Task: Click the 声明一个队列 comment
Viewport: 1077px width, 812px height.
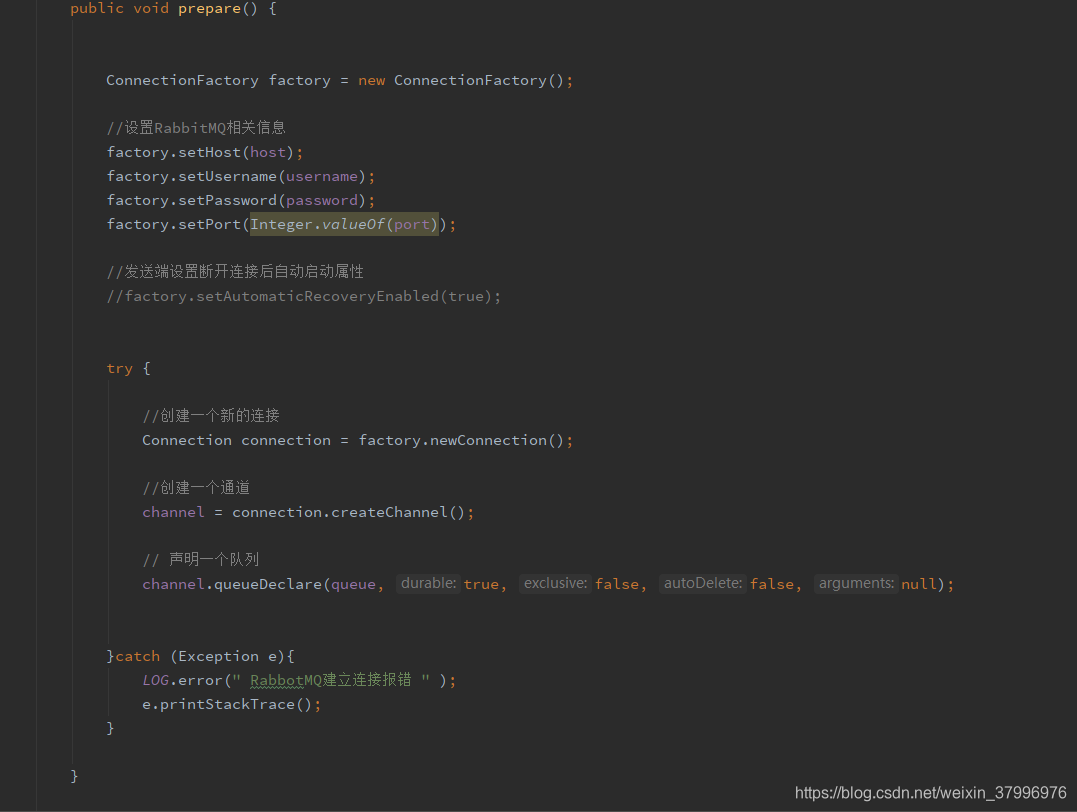Action: tap(201, 560)
